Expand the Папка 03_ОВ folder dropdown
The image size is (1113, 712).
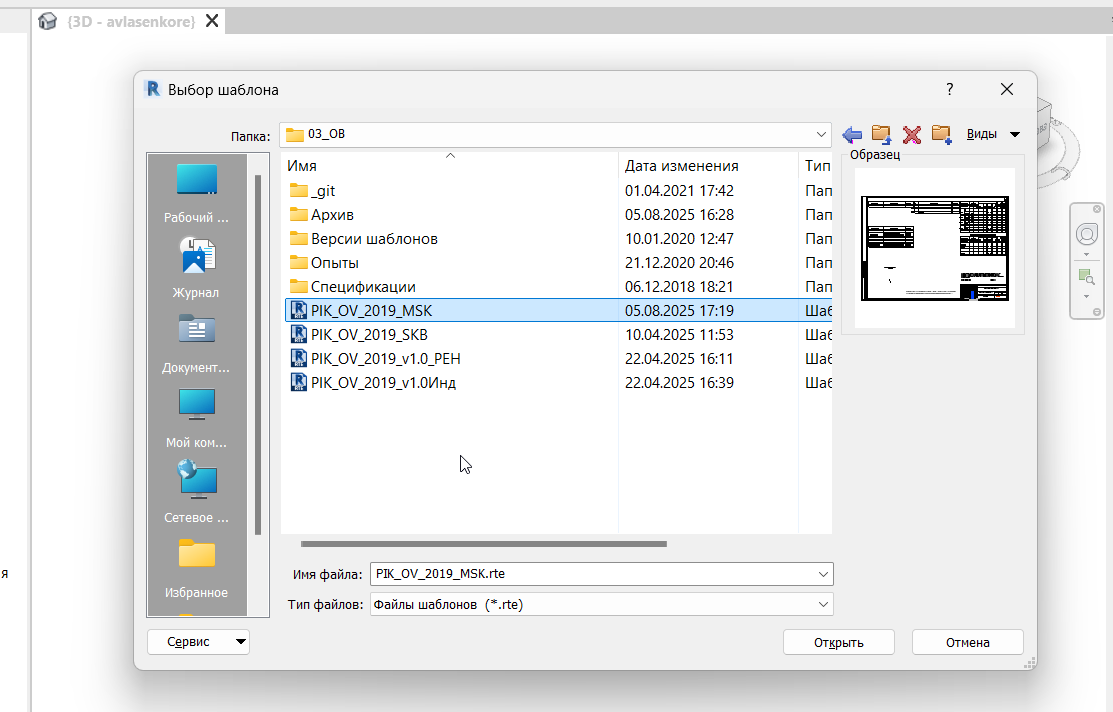[821, 134]
